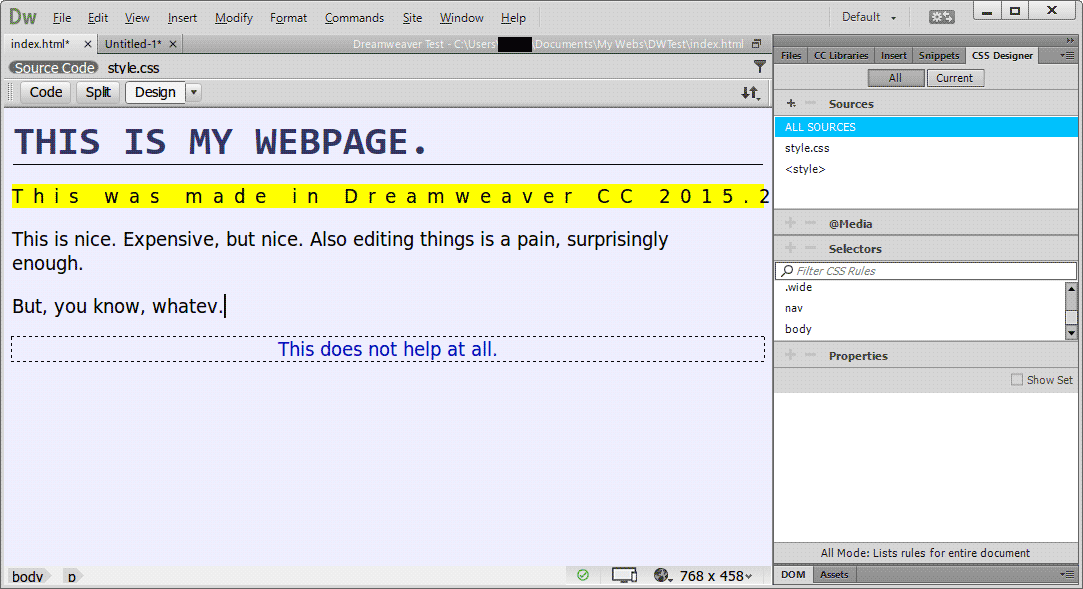Click the green no-errors checkmark status icon
The height and width of the screenshot is (589, 1083).
[583, 574]
